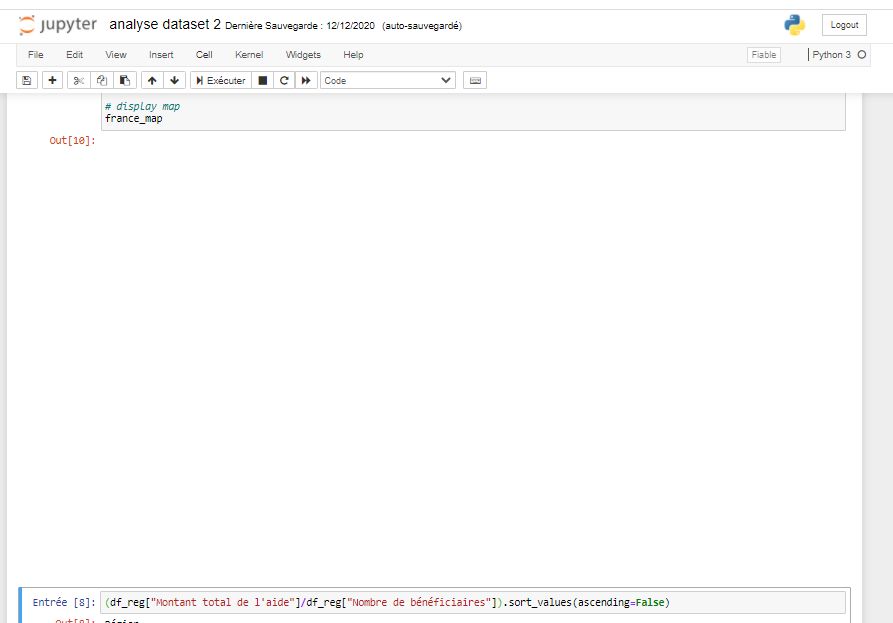Restart and run all fast-forward icon
The image size is (893, 623).
(306, 80)
